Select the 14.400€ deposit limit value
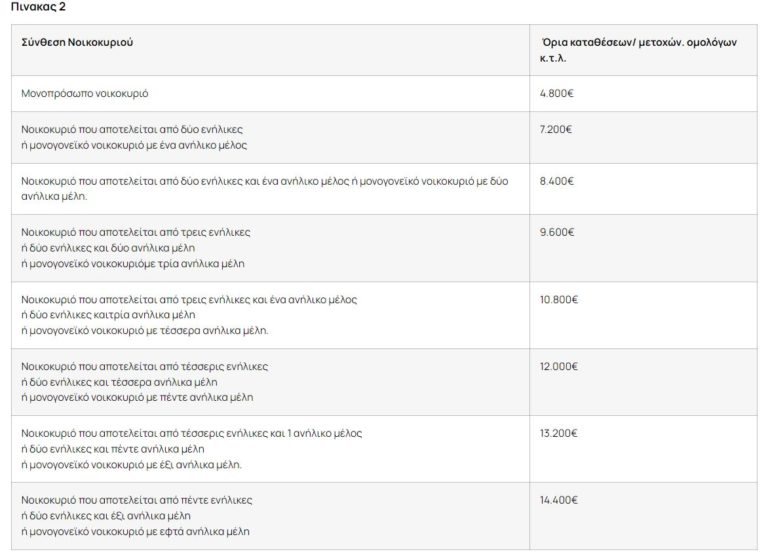 [559, 499]
